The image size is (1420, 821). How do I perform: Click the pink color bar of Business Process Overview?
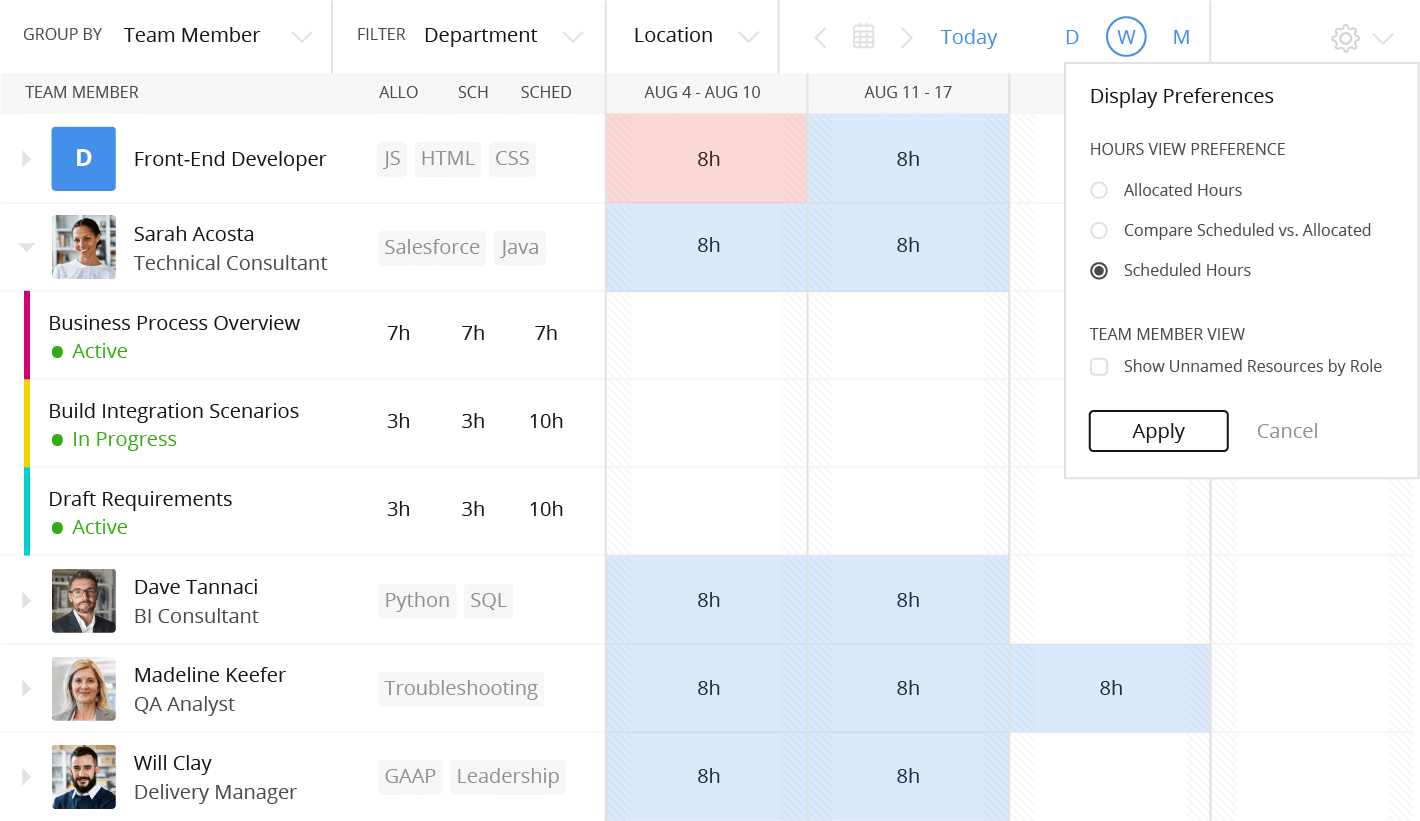pyautogui.click(x=27, y=336)
